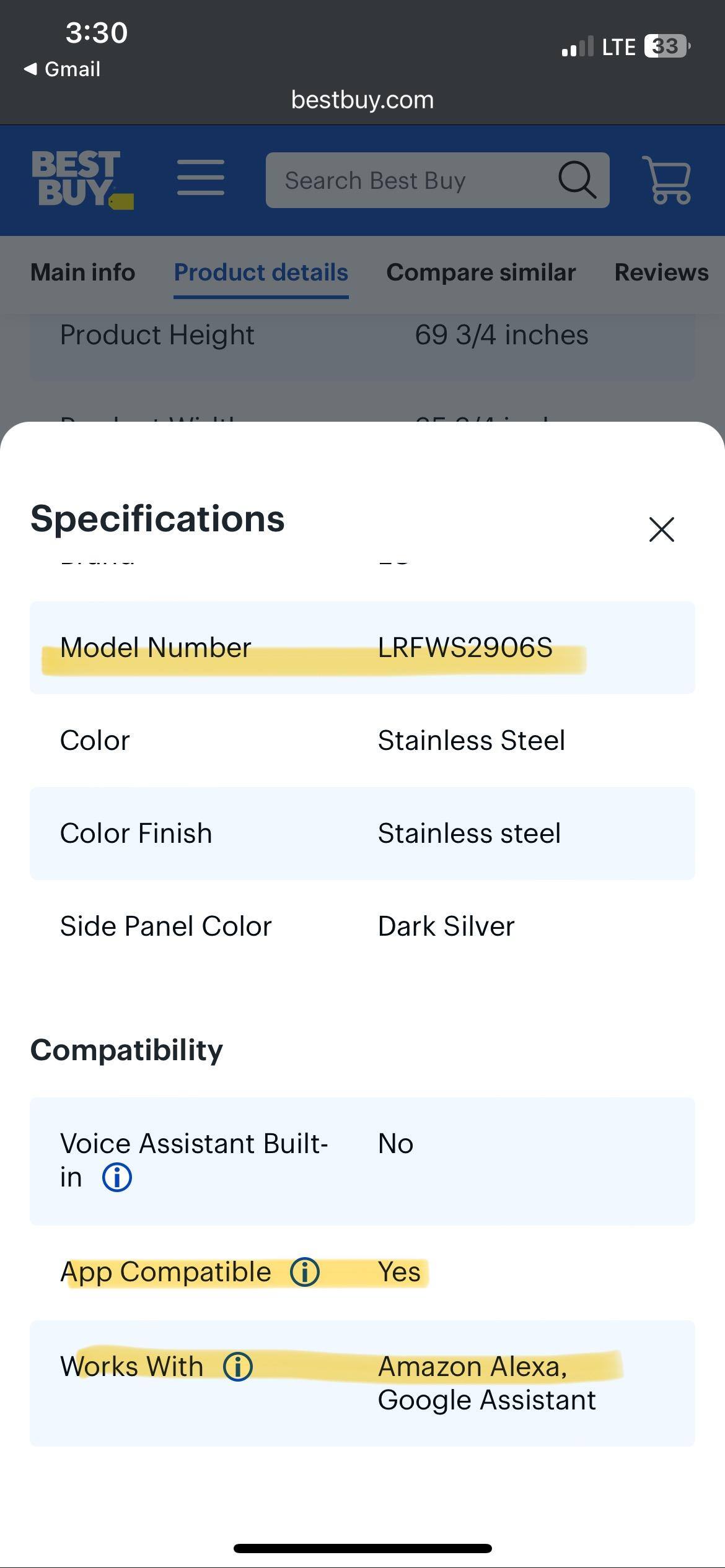Tap the Best Buy logo
725x1568 pixels.
coord(82,180)
